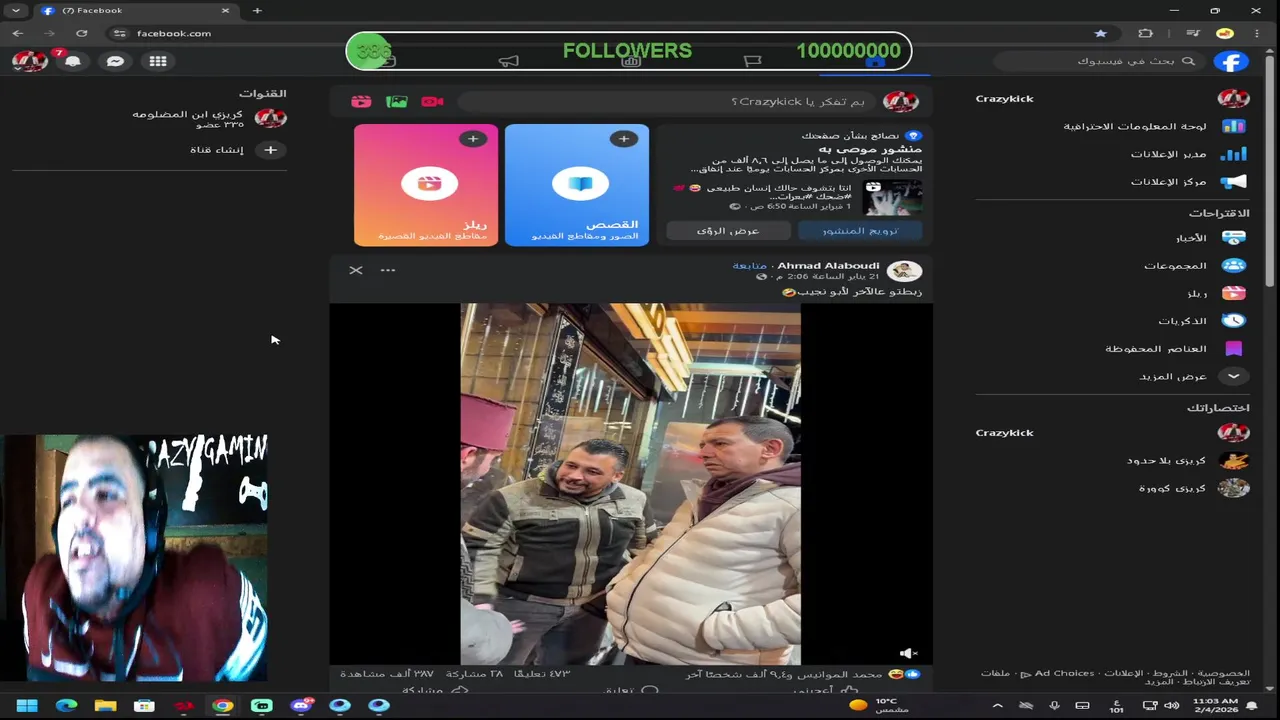Play the Ahmad Alaboudi video post
The width and height of the screenshot is (1280, 720).
point(630,484)
